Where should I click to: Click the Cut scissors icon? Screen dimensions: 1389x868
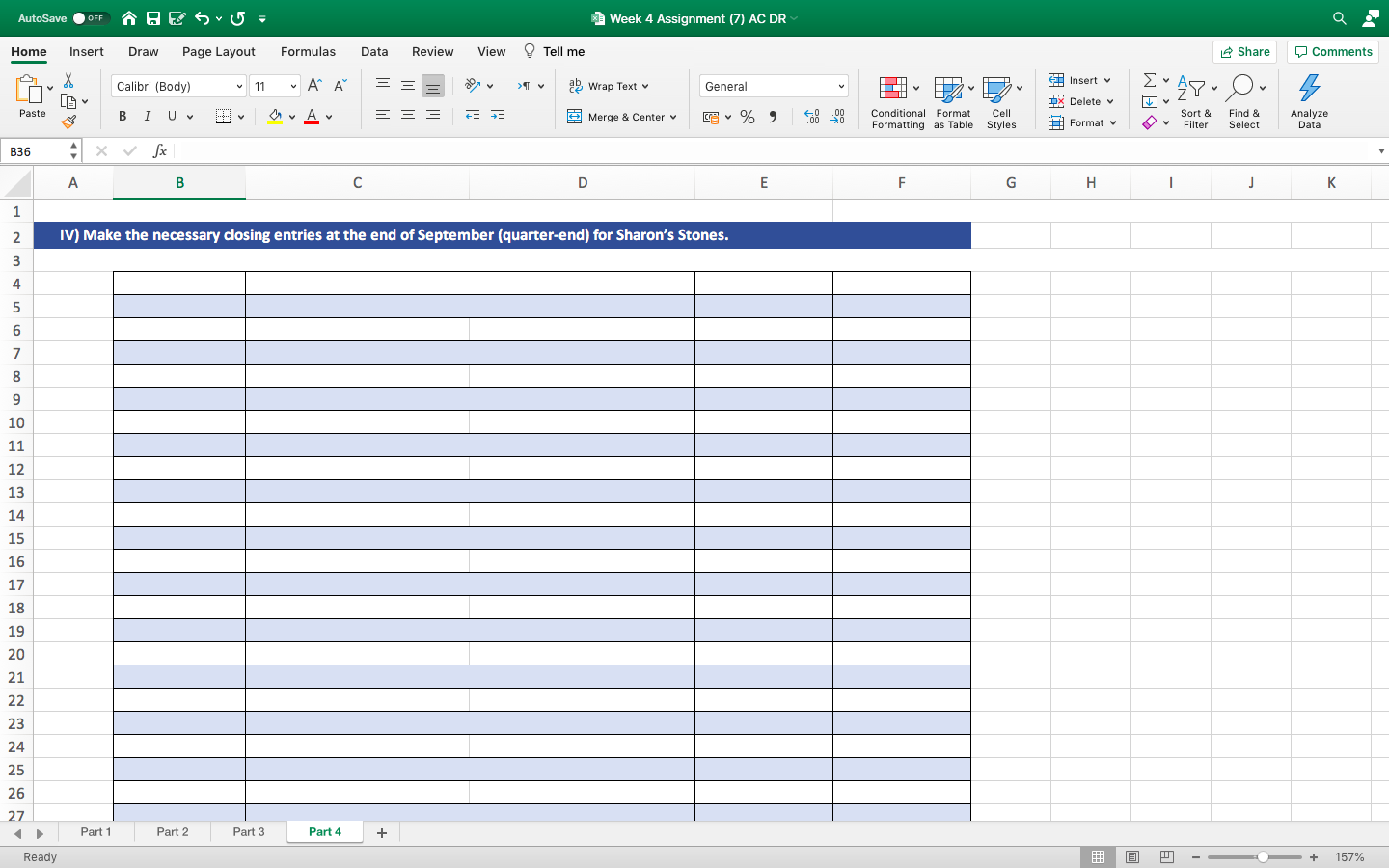(68, 81)
